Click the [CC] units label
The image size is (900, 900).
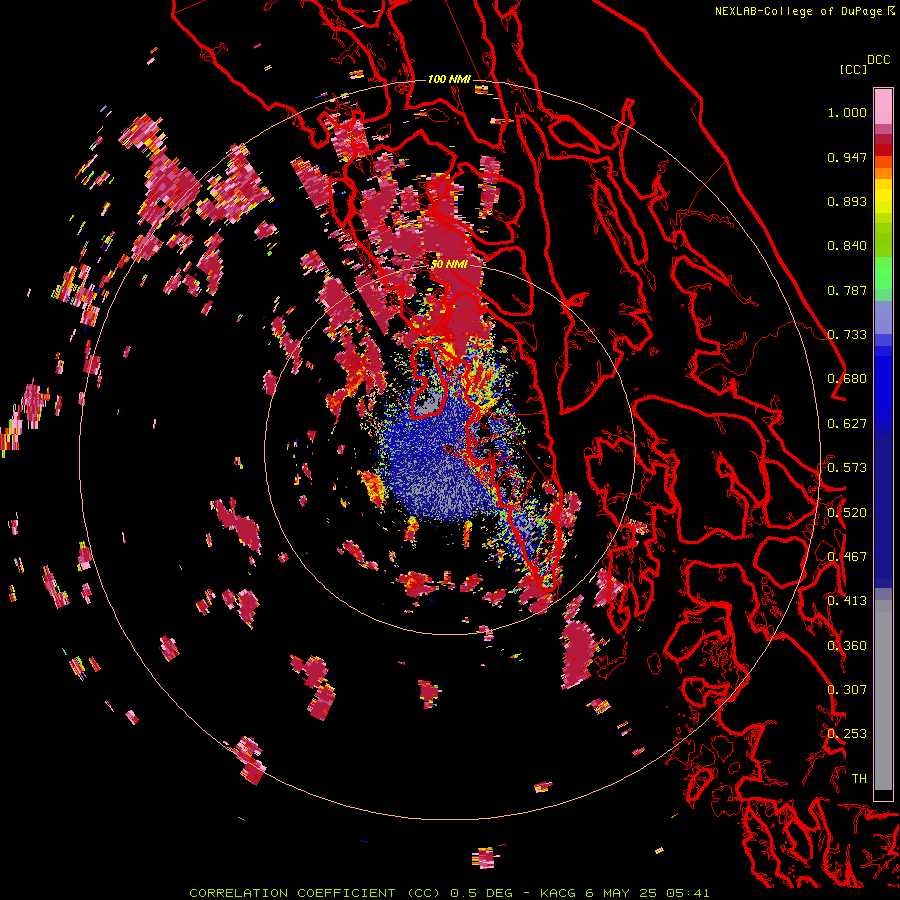853,69
